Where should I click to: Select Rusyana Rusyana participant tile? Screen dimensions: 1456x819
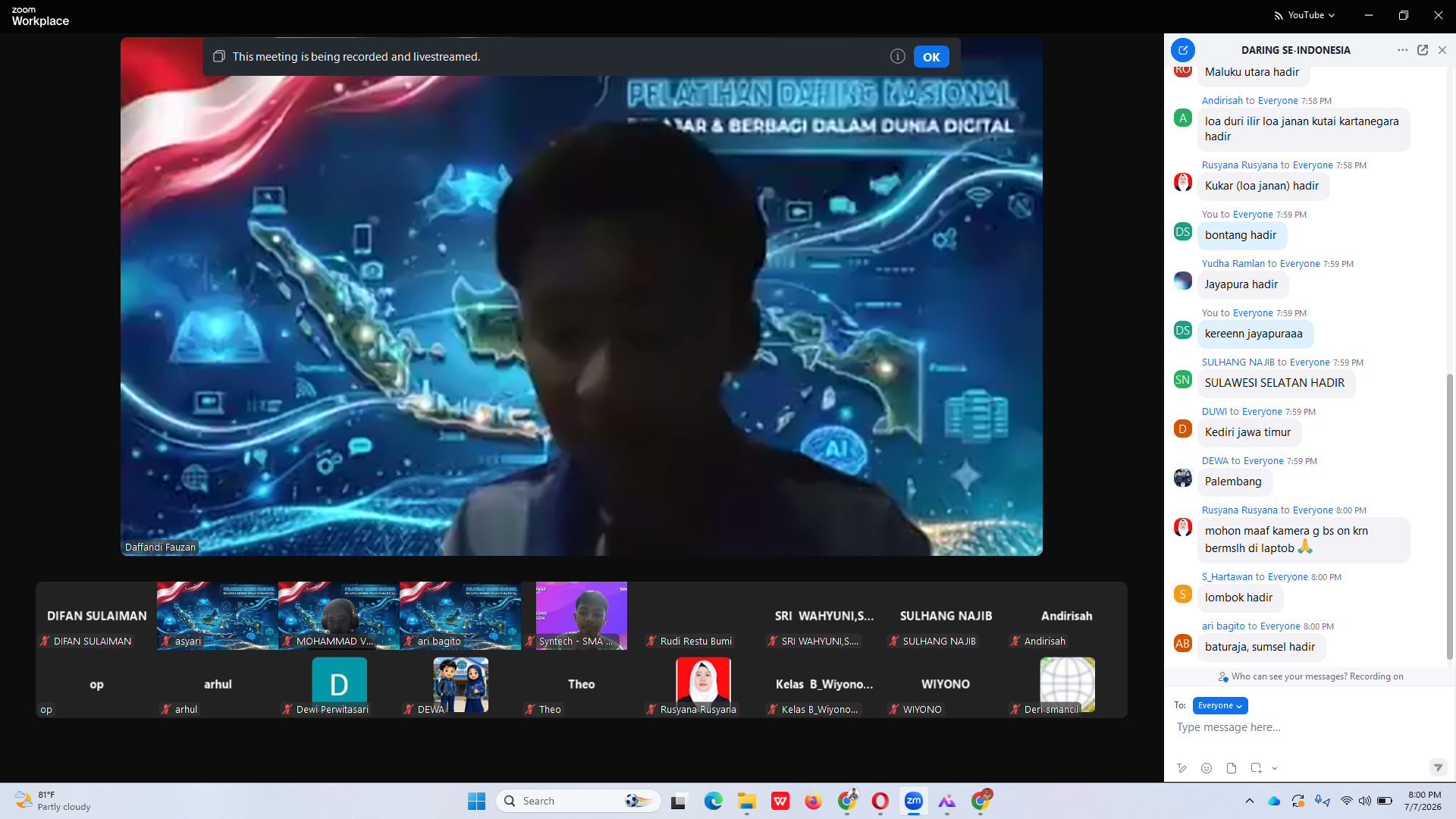(703, 686)
